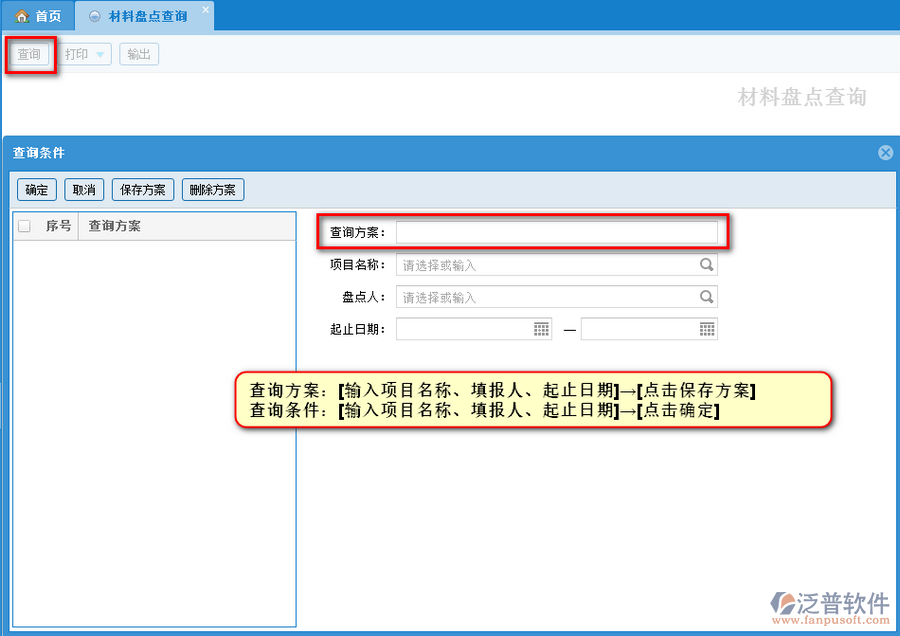The height and width of the screenshot is (636, 900).
Task: Click into the 盘点人 text field
Action: (x=545, y=297)
